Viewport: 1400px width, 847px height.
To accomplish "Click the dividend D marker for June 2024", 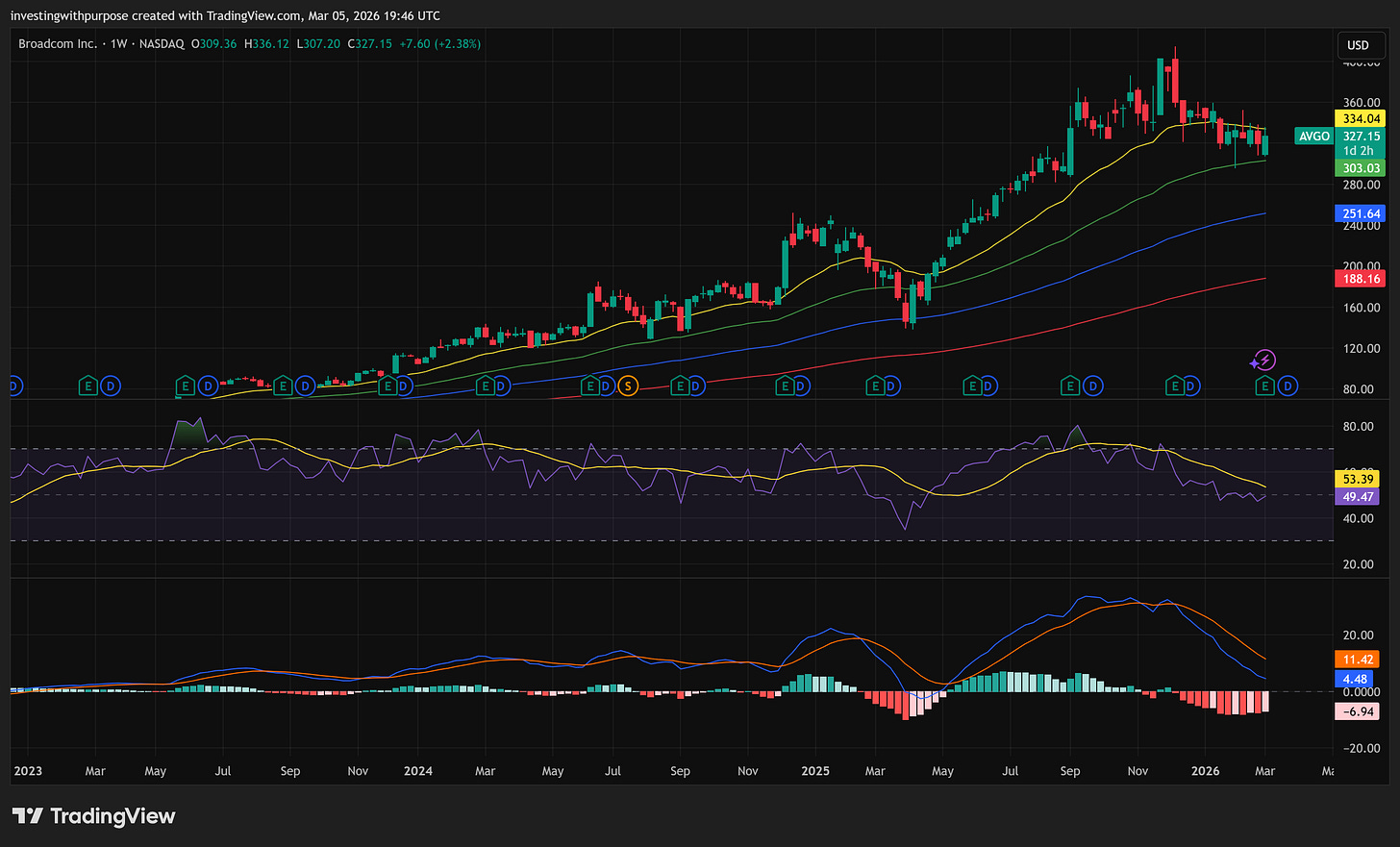I will 606,386.
